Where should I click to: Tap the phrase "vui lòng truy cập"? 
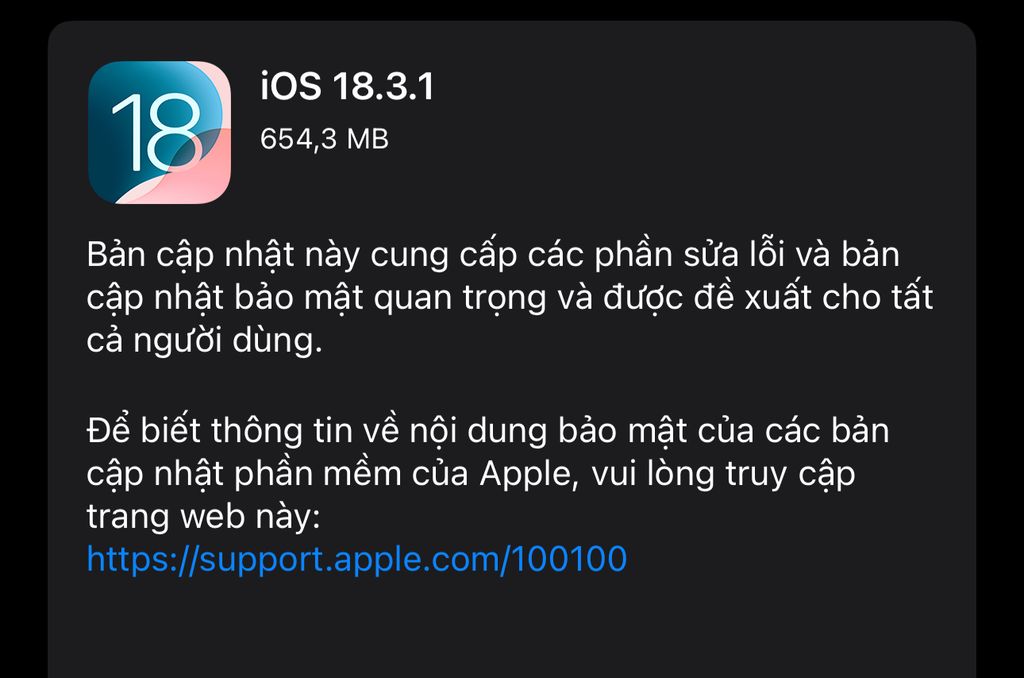pos(723,474)
